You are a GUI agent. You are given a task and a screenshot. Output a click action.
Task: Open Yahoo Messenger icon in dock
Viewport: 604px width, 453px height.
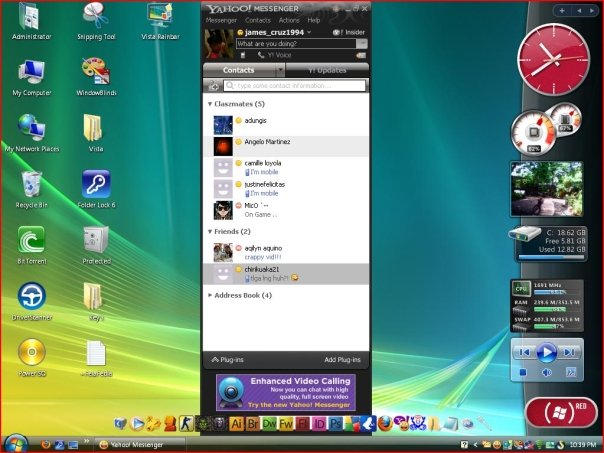(x=402, y=423)
